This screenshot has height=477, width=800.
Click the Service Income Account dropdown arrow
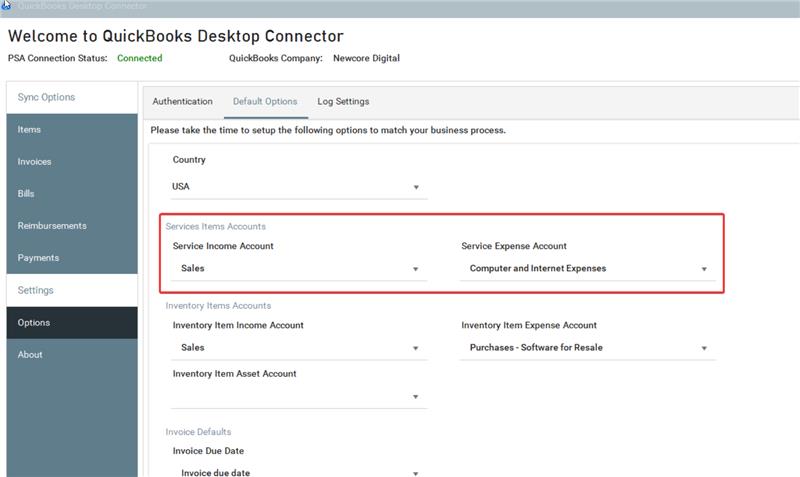tap(415, 269)
